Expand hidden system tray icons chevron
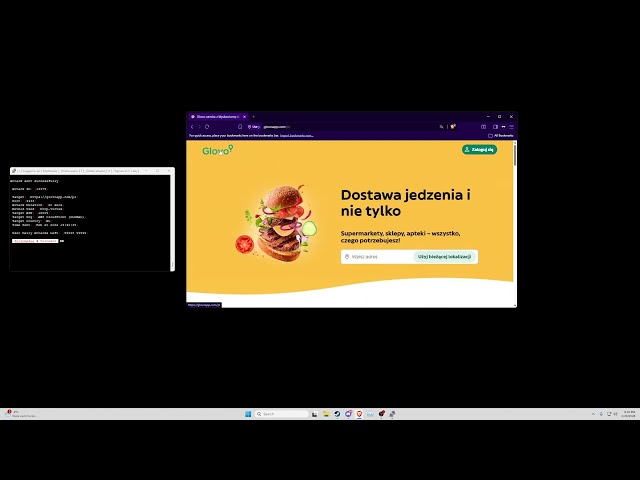 pos(592,413)
